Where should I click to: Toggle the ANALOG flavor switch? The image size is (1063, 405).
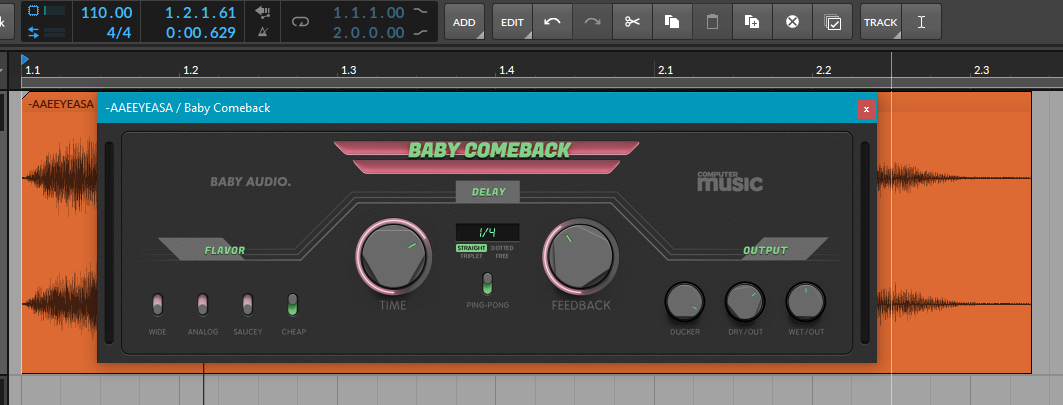point(203,305)
